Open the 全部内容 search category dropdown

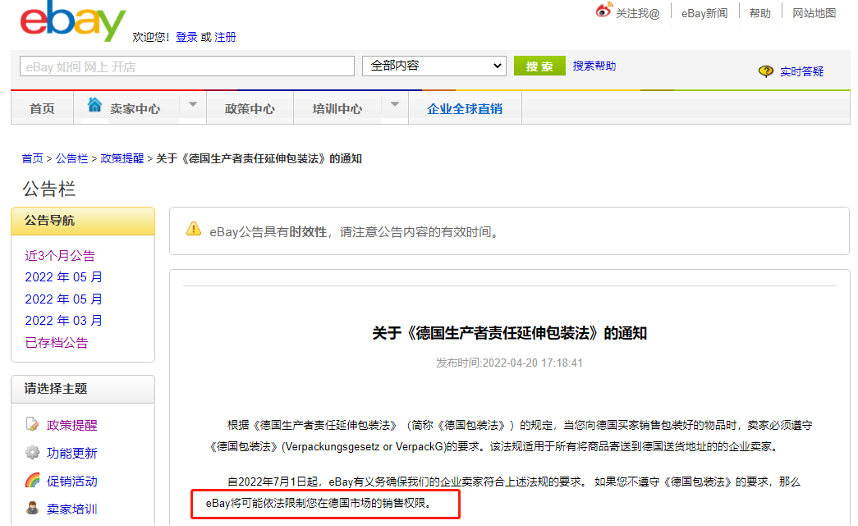(434, 66)
